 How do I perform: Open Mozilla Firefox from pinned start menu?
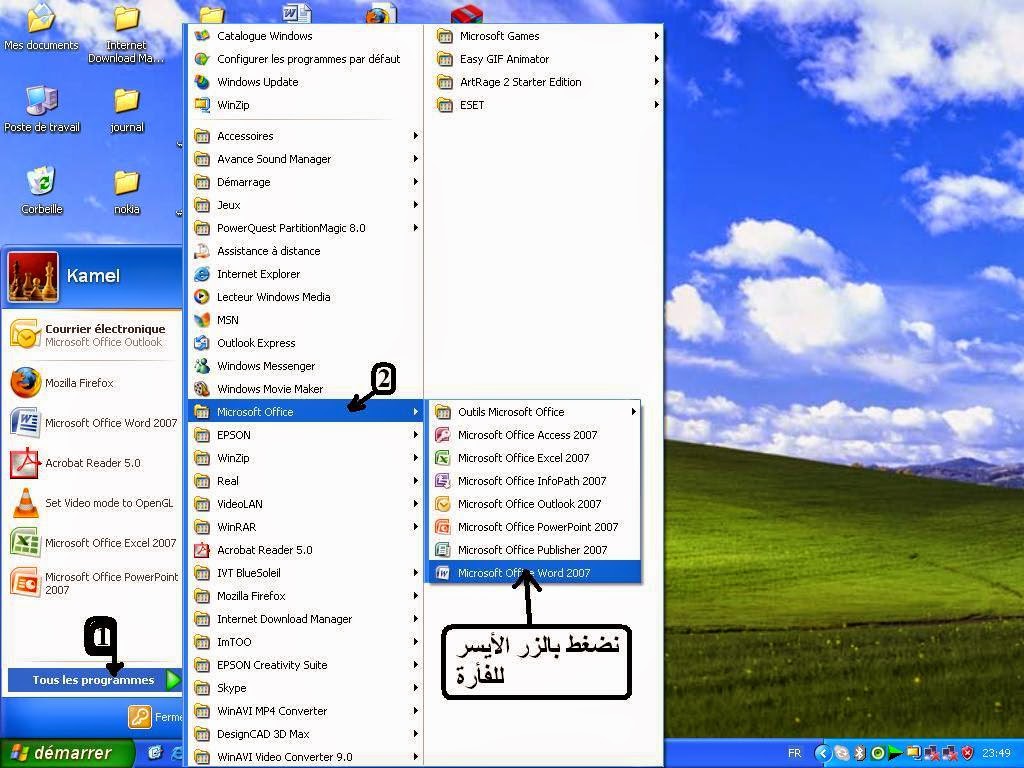tap(92, 383)
